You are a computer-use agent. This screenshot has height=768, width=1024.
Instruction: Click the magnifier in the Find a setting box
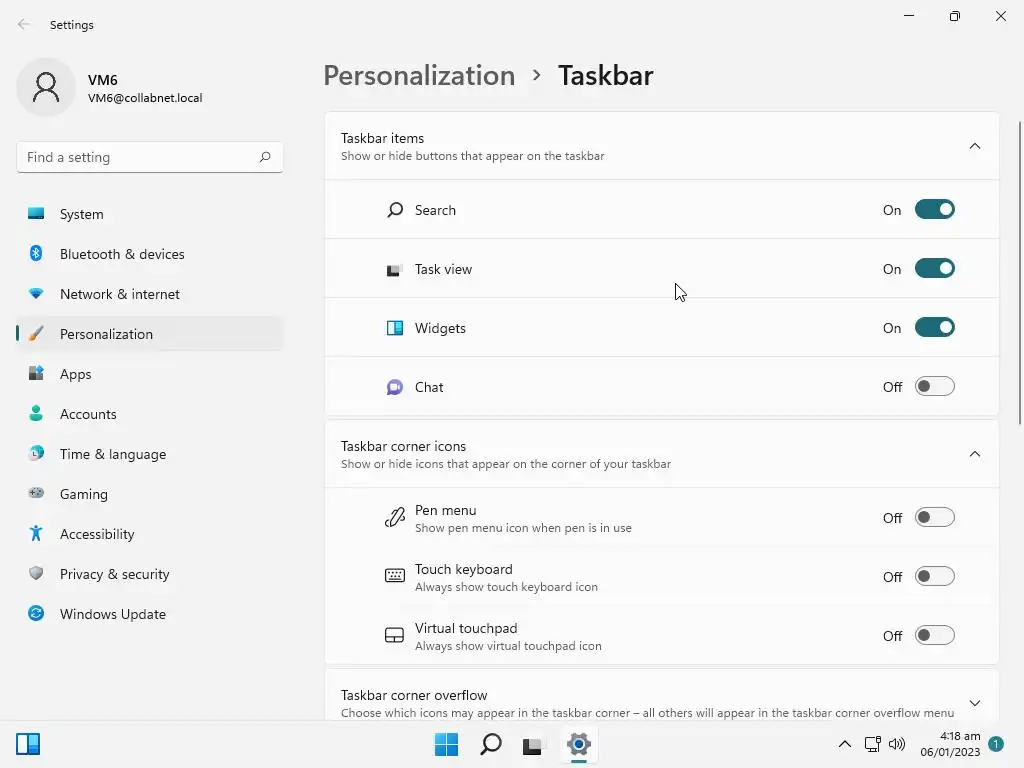[264, 157]
